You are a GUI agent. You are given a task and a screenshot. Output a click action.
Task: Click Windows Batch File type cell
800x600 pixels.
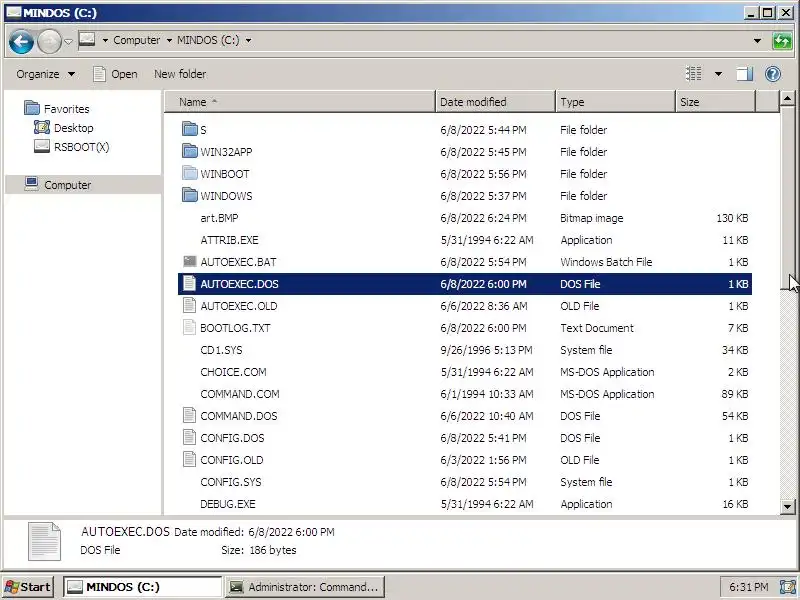606,262
